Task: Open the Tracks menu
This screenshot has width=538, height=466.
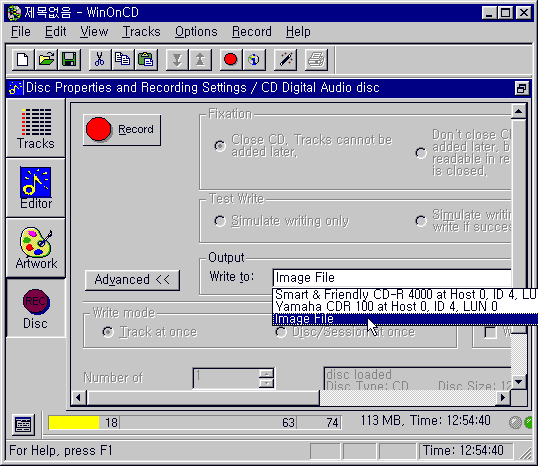Action: [141, 32]
